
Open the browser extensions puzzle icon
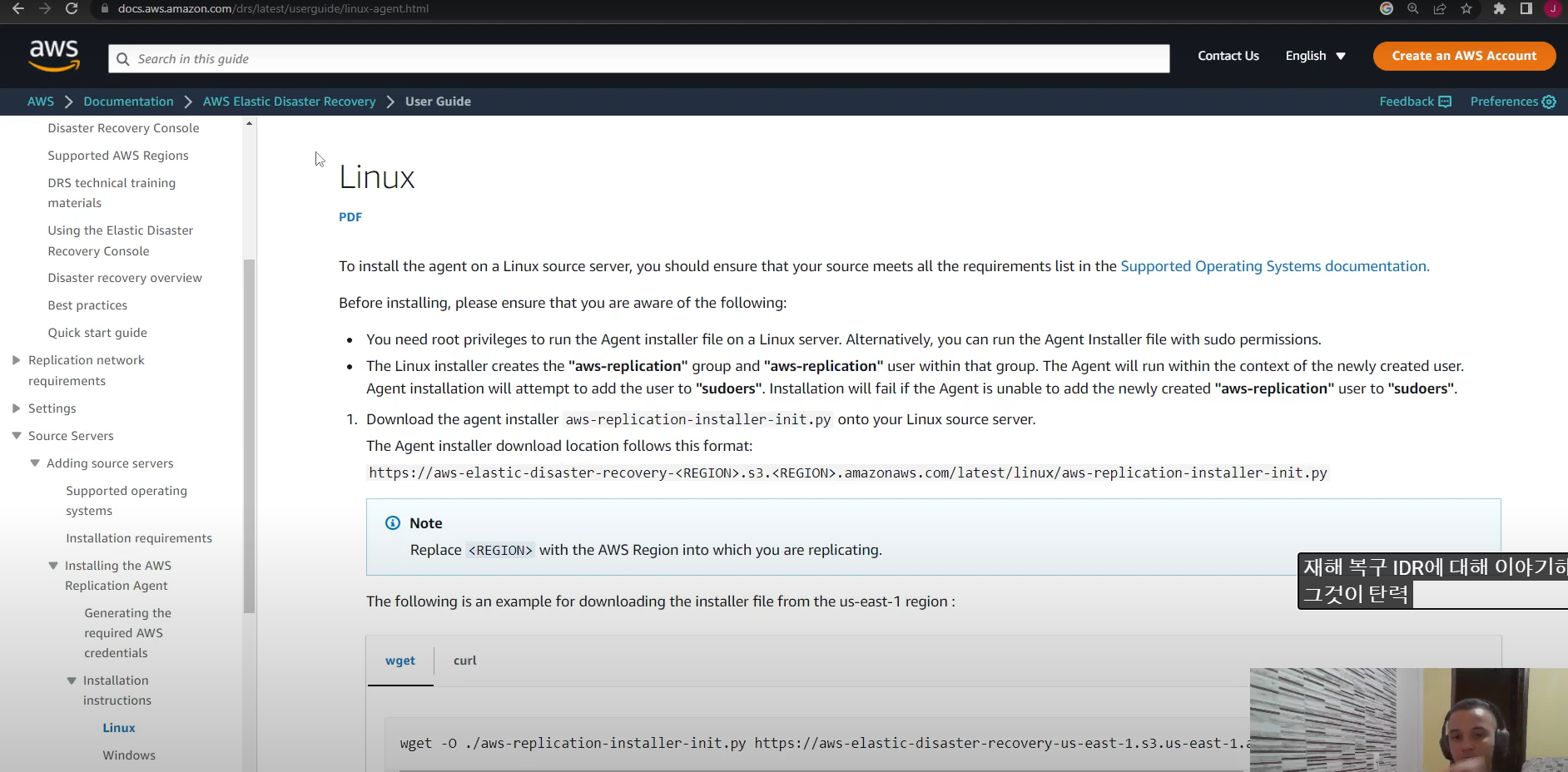tap(1500, 8)
